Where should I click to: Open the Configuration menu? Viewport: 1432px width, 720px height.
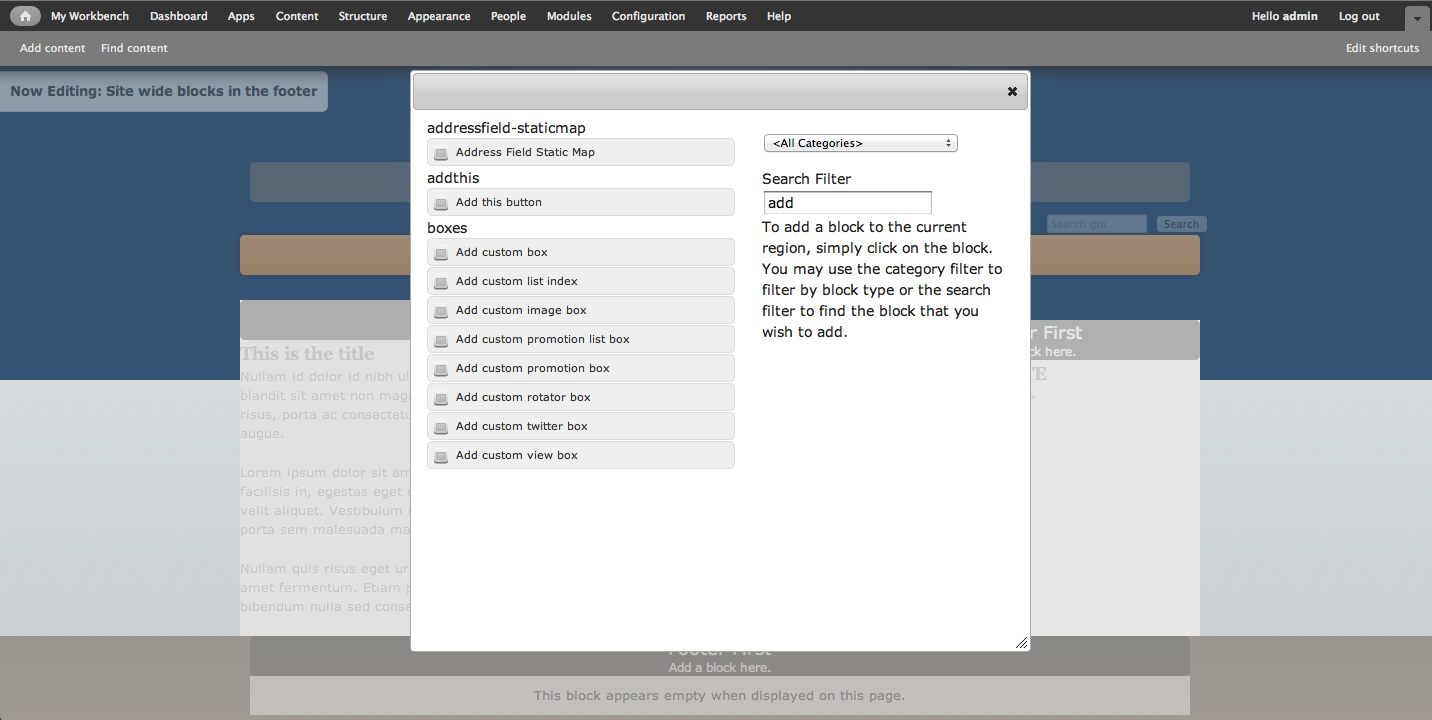coord(648,16)
